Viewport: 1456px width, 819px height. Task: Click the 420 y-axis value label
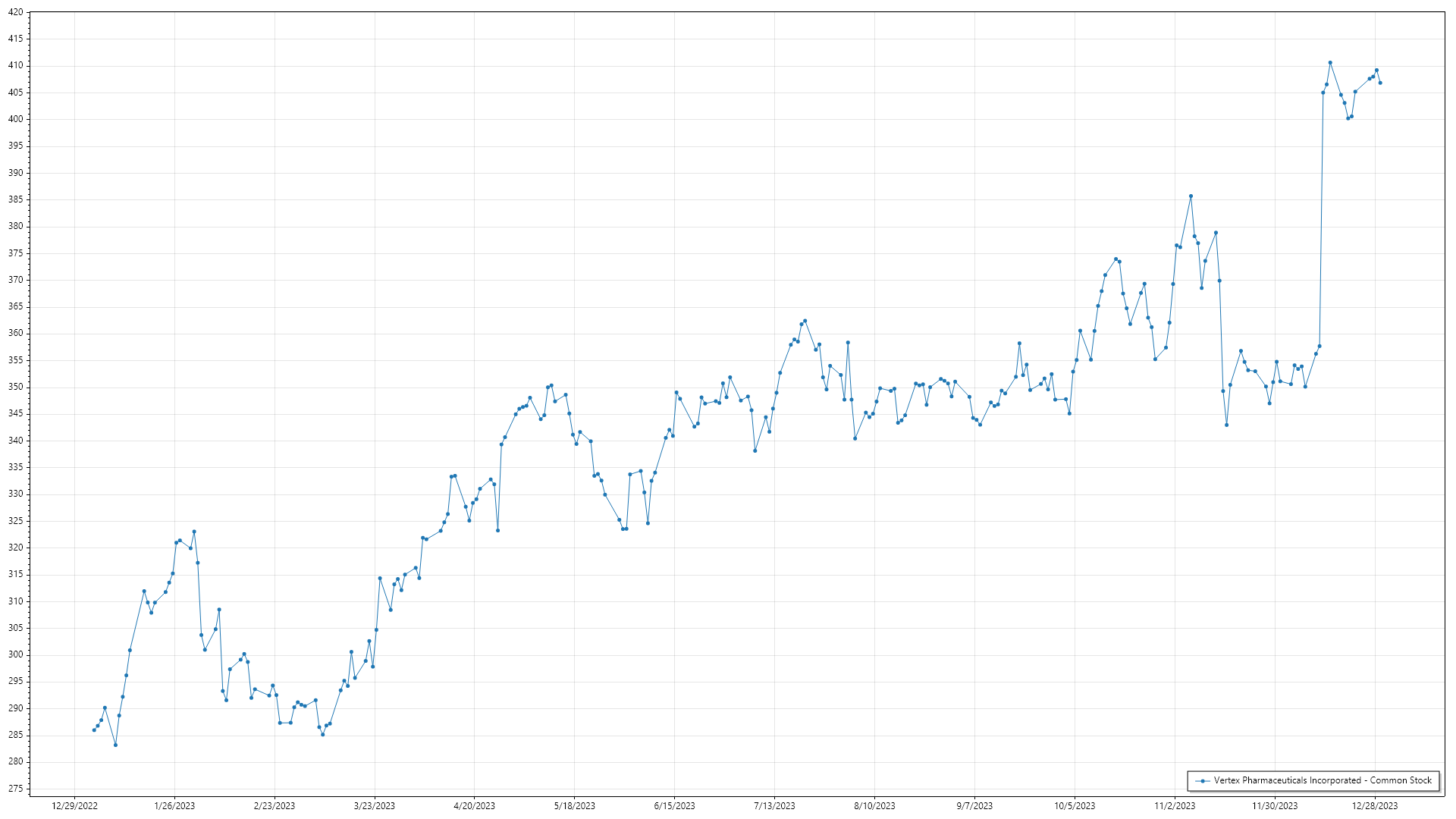click(15, 12)
